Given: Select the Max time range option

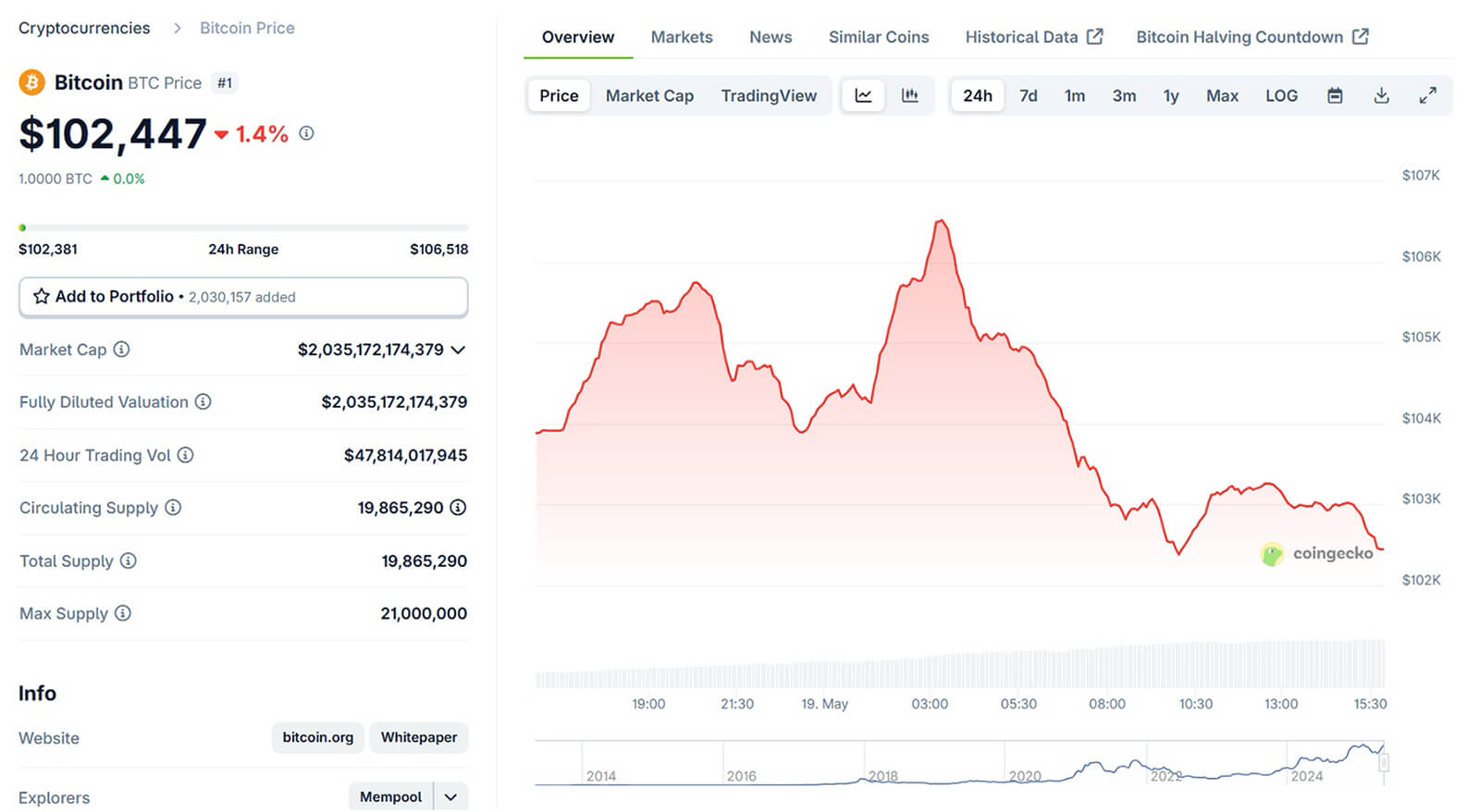Looking at the screenshot, I should point(1221,95).
